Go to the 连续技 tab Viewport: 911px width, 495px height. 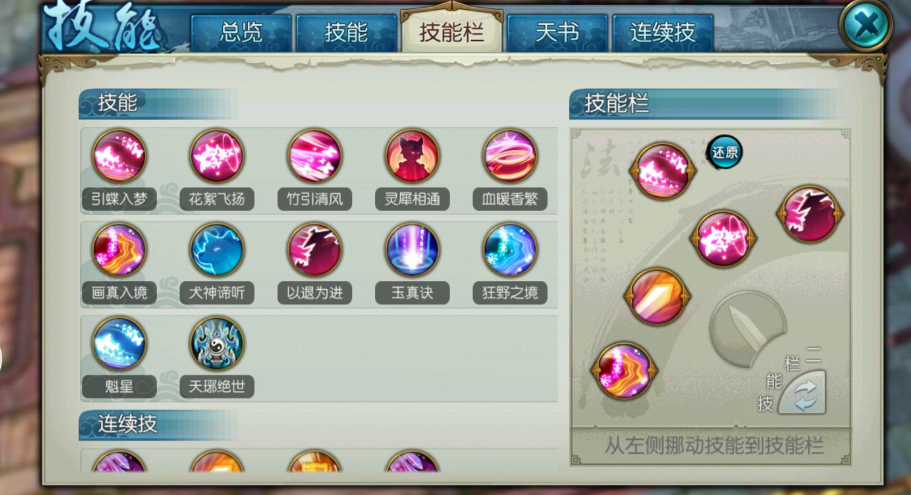pos(663,33)
